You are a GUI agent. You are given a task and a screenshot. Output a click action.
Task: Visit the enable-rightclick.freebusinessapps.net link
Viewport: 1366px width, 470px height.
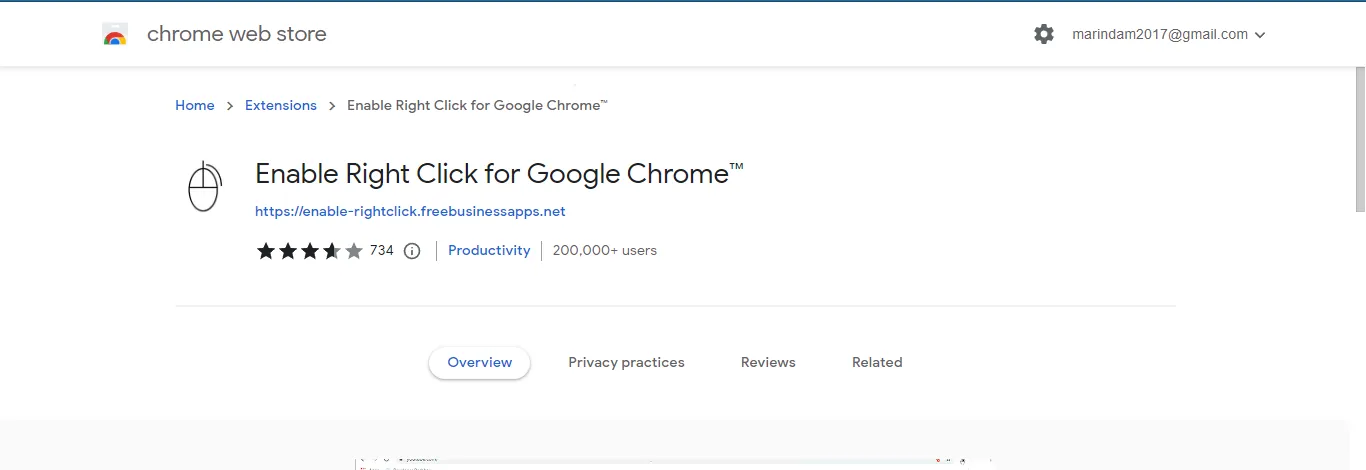pos(410,211)
